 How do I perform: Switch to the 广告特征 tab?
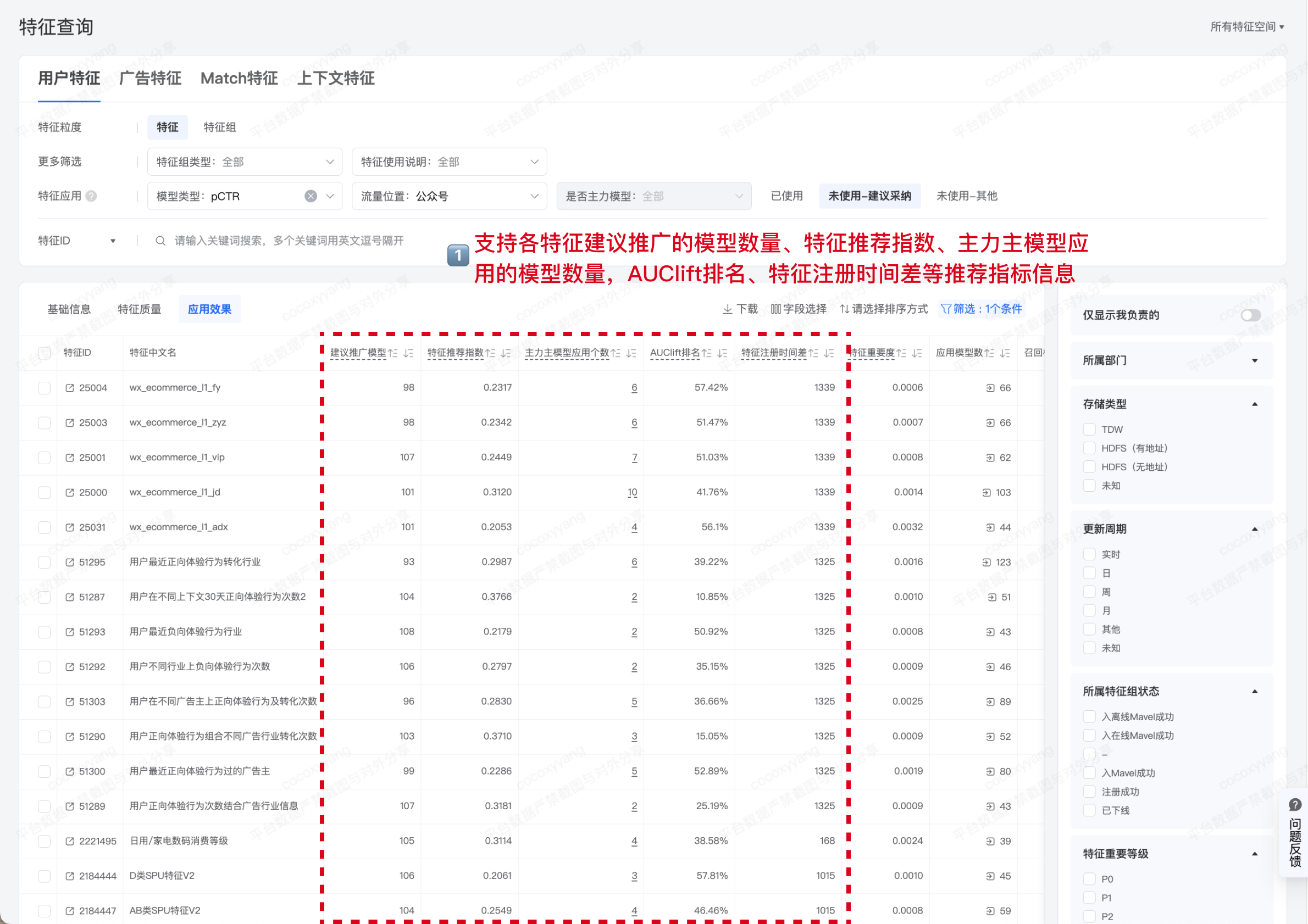coord(151,78)
